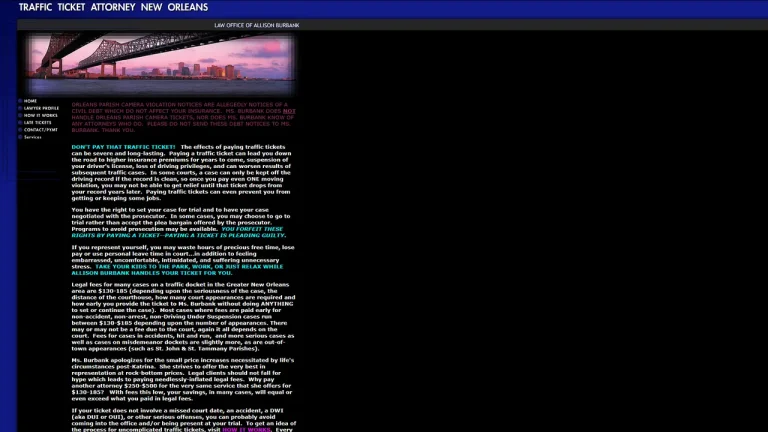Open the LATE TICKETS page

click(37, 122)
